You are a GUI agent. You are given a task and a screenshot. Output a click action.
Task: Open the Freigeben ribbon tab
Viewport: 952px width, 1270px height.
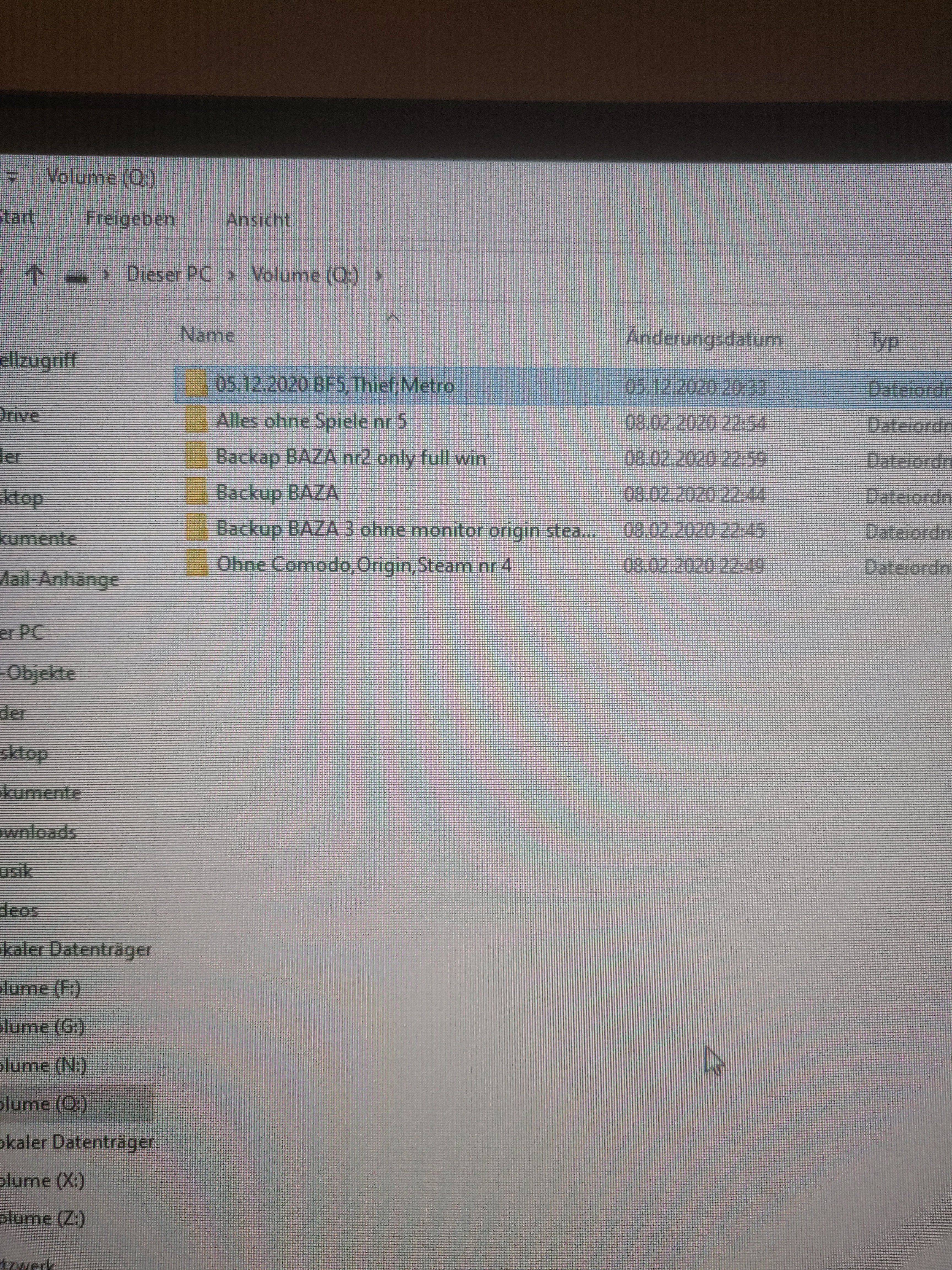pos(130,219)
